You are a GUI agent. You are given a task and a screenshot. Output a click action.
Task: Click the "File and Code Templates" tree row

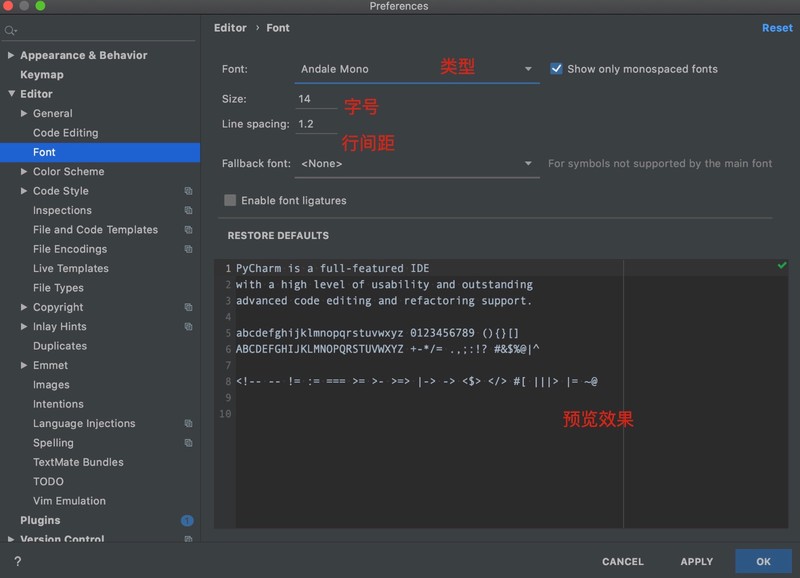coord(100,230)
